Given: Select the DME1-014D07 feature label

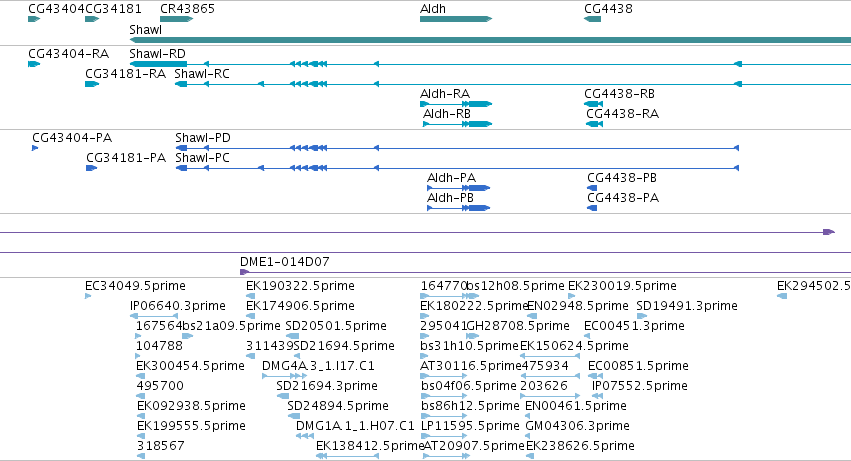Looking at the screenshot, I should (x=285, y=262).
